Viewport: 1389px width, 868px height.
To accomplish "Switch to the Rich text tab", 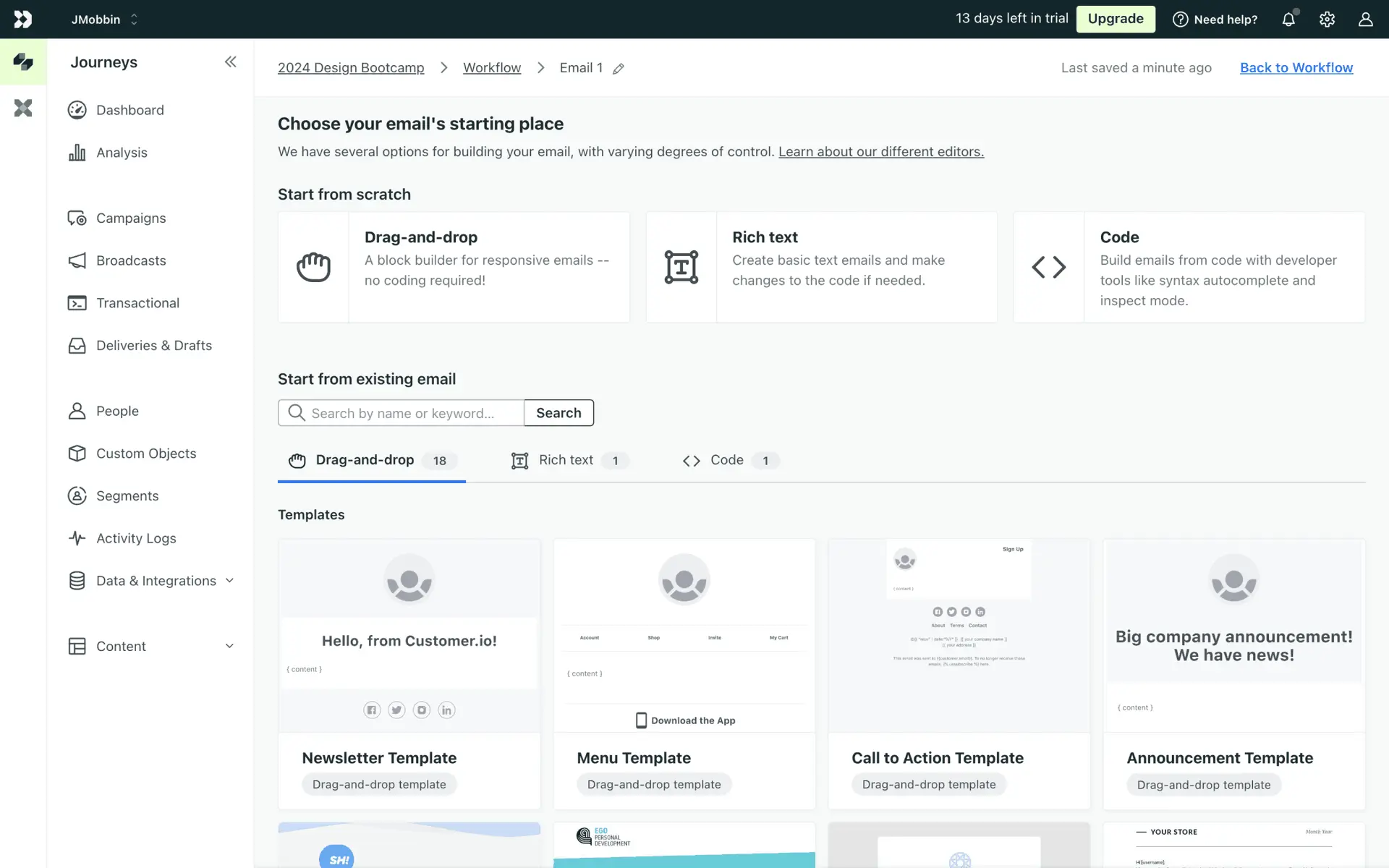I will 566,460.
